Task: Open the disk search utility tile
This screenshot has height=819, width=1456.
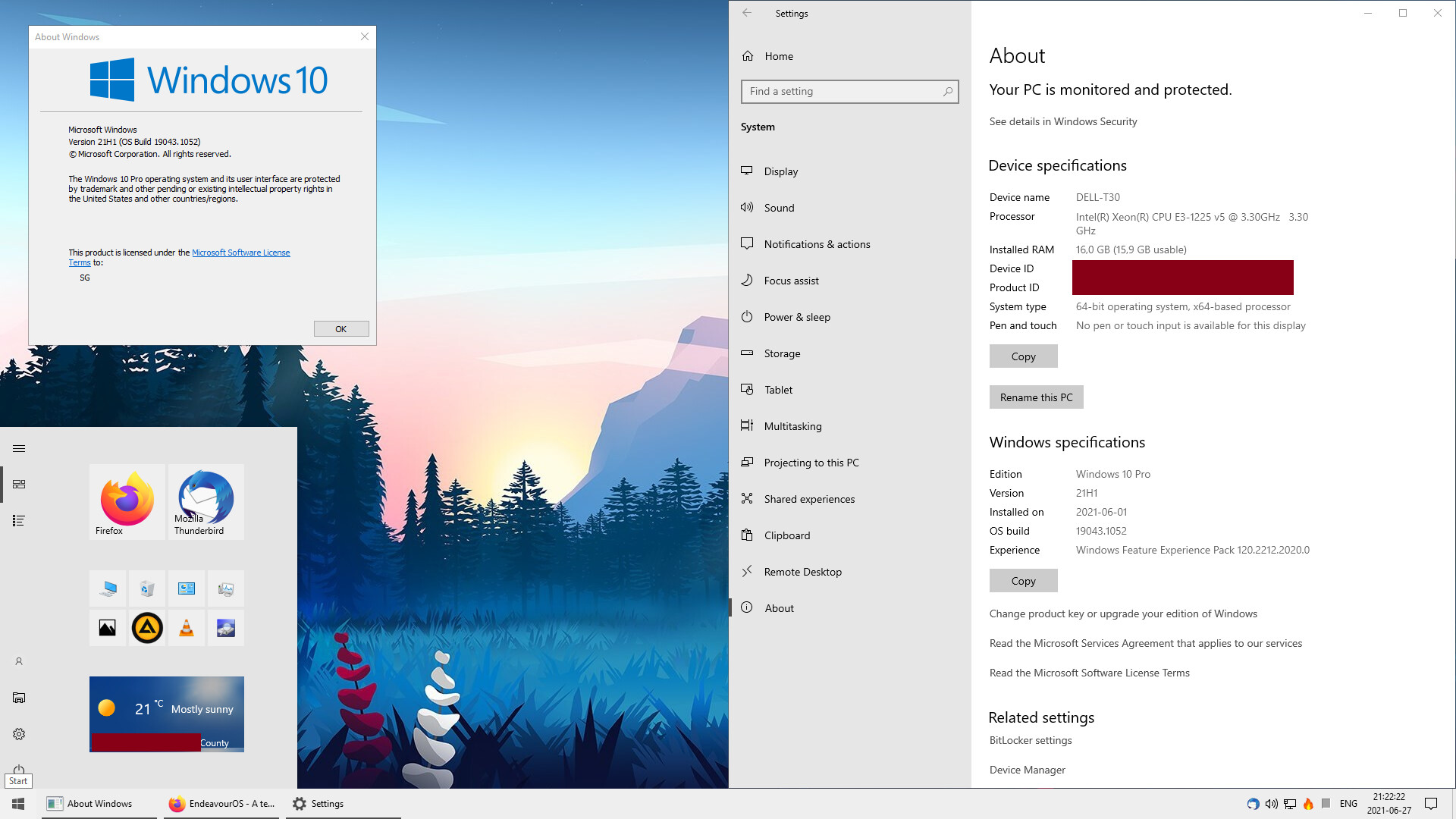Action: coord(226,628)
